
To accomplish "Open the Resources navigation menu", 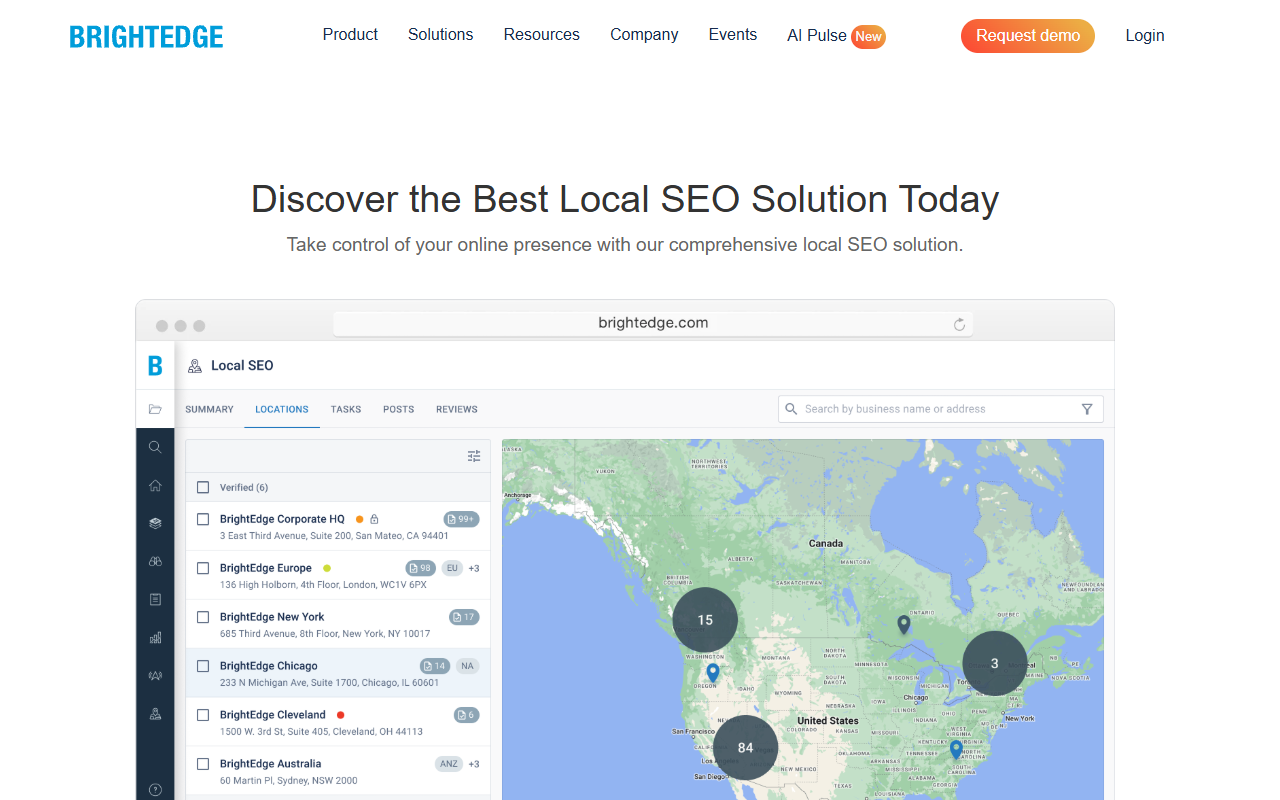I will pos(542,35).
